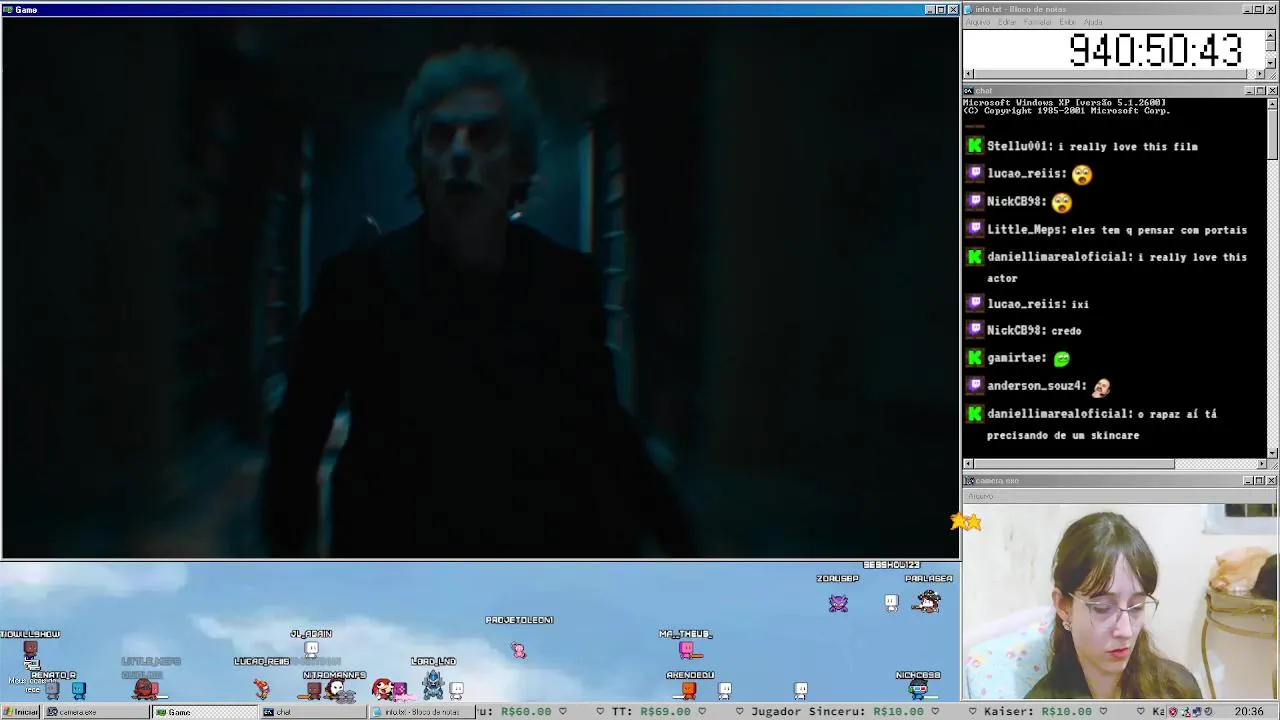Minimize the camera.exe window
The image size is (1280, 720).
click(x=1249, y=481)
